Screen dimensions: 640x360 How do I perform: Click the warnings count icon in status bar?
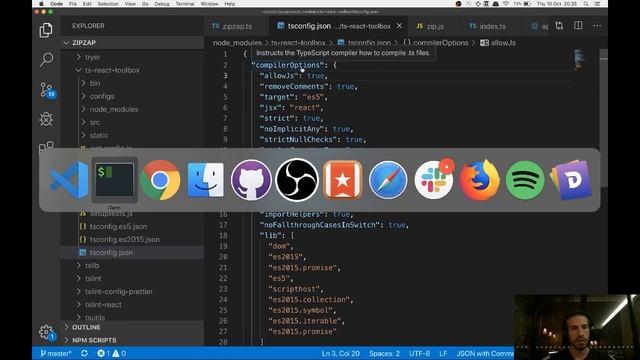[119, 353]
